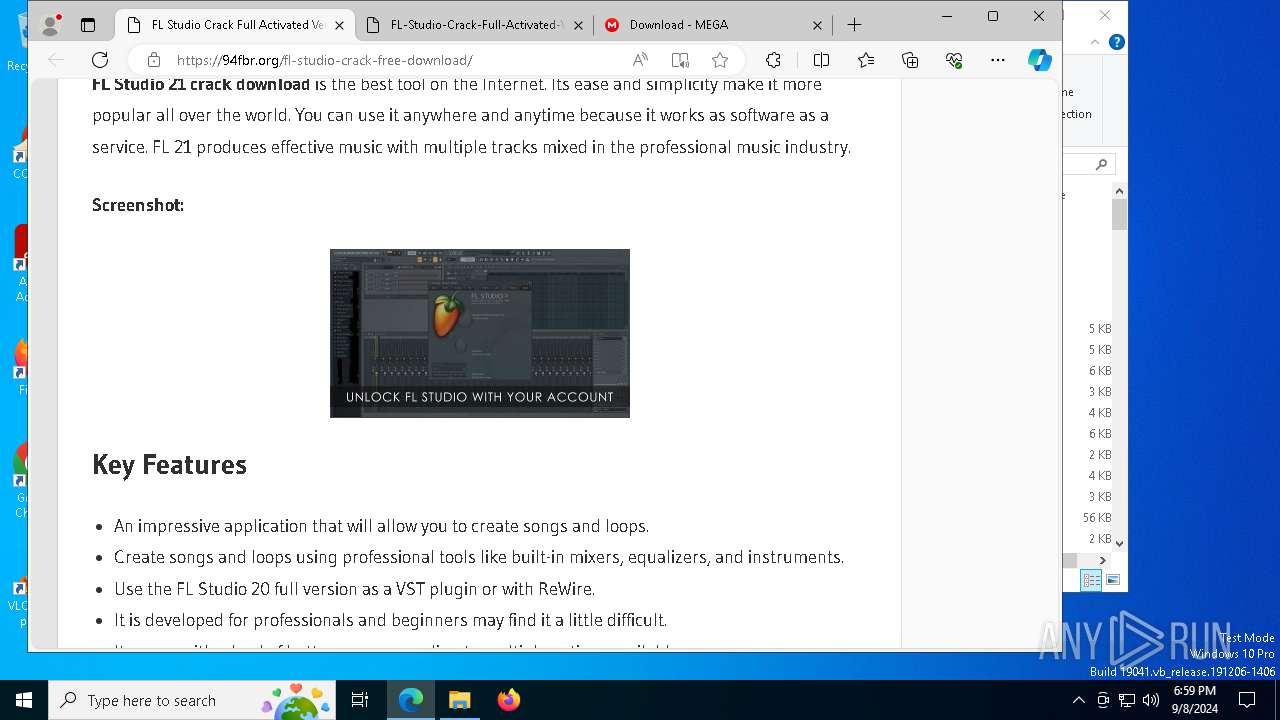Image resolution: width=1280 pixels, height=720 pixels.
Task: Switch Explorer to details view icon
Action: pyautogui.click(x=1091, y=580)
